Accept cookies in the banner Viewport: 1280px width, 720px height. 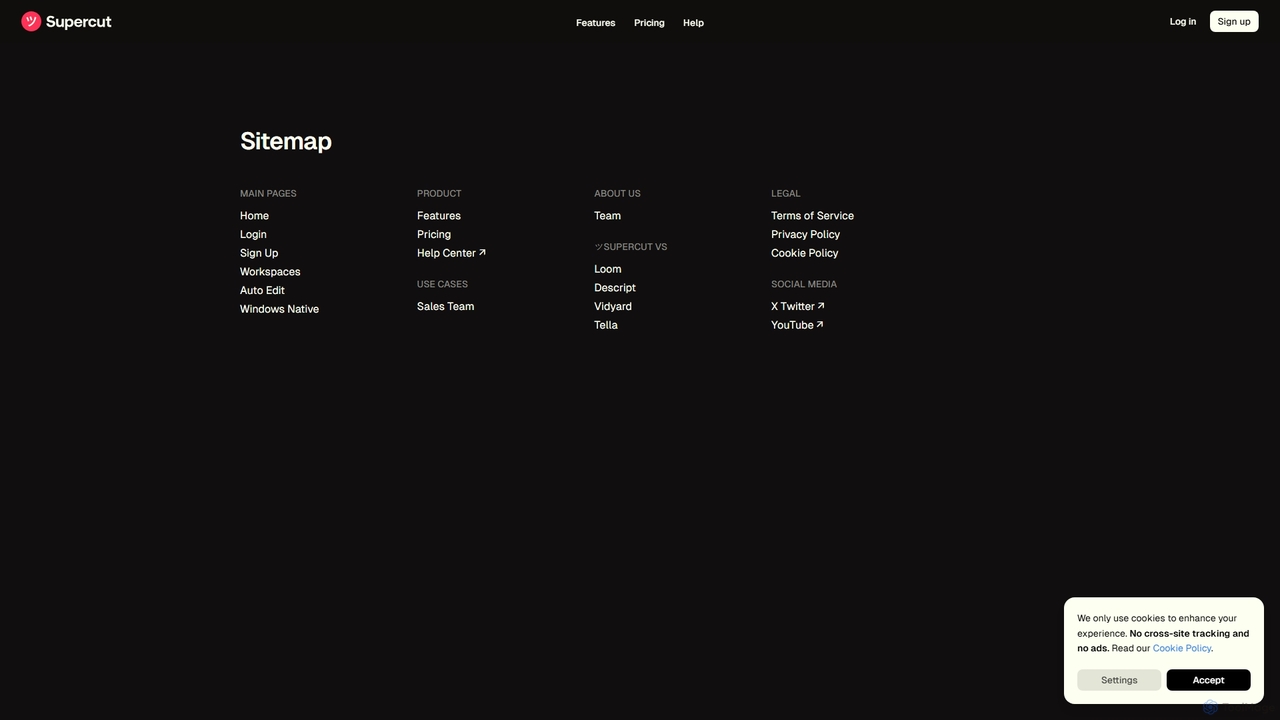(x=1208, y=680)
